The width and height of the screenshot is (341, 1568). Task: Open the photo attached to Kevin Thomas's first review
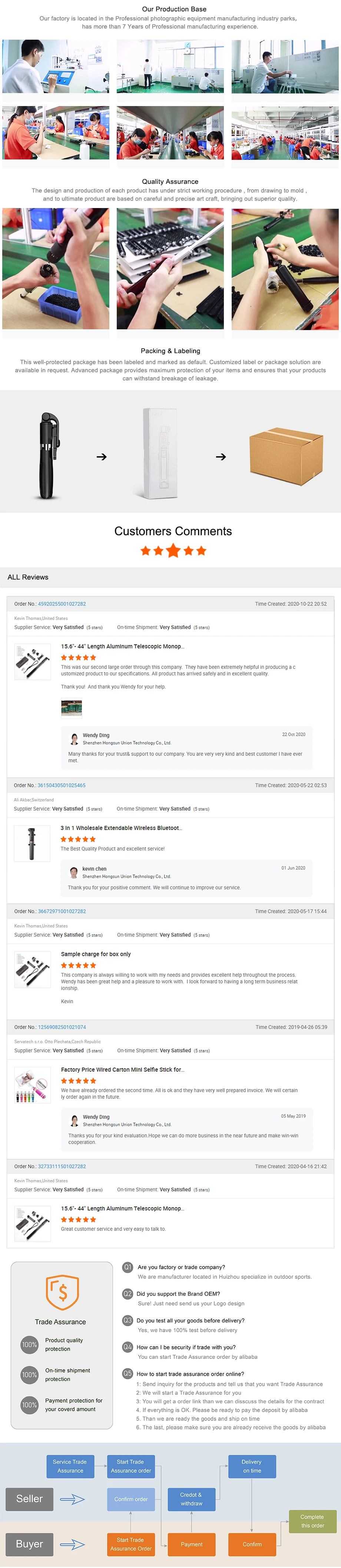72,708
